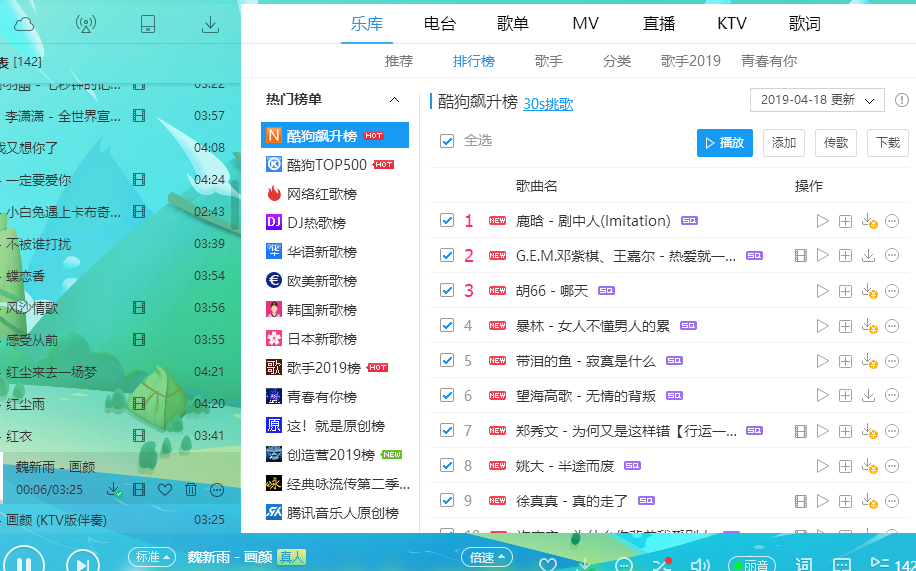Delete 魏新雨 - 画颜 with trash icon

click(191, 490)
